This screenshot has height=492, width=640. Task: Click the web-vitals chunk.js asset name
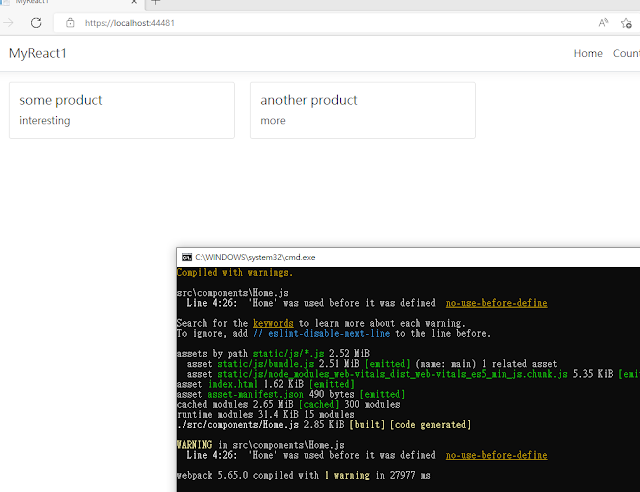point(392,374)
